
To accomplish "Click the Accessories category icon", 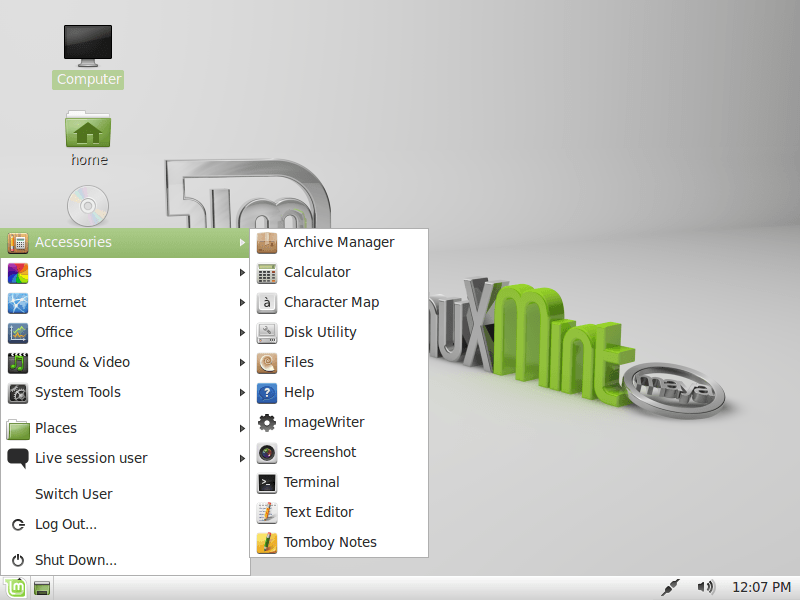I will pos(18,242).
